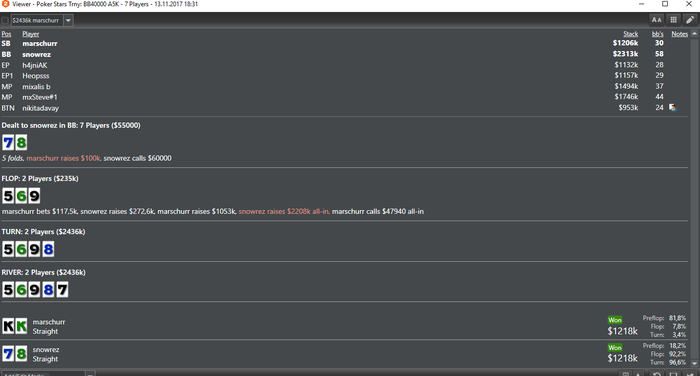Select player mxSteve#1 in the list
This screenshot has width=700, height=376.
[x=40, y=97]
